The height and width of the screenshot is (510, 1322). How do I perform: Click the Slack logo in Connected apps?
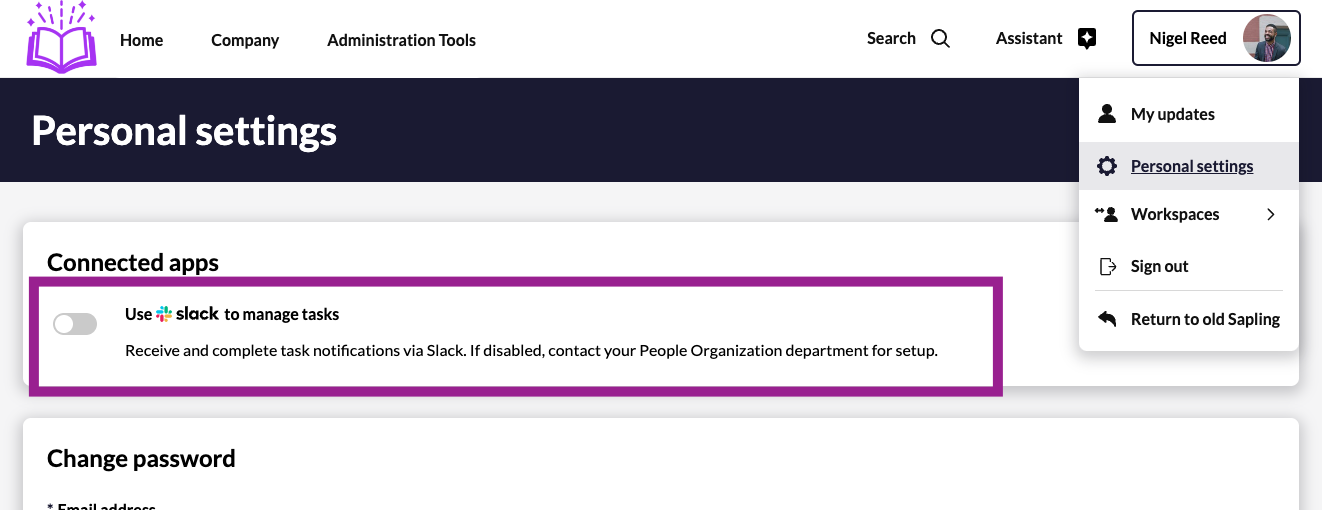click(x=188, y=314)
